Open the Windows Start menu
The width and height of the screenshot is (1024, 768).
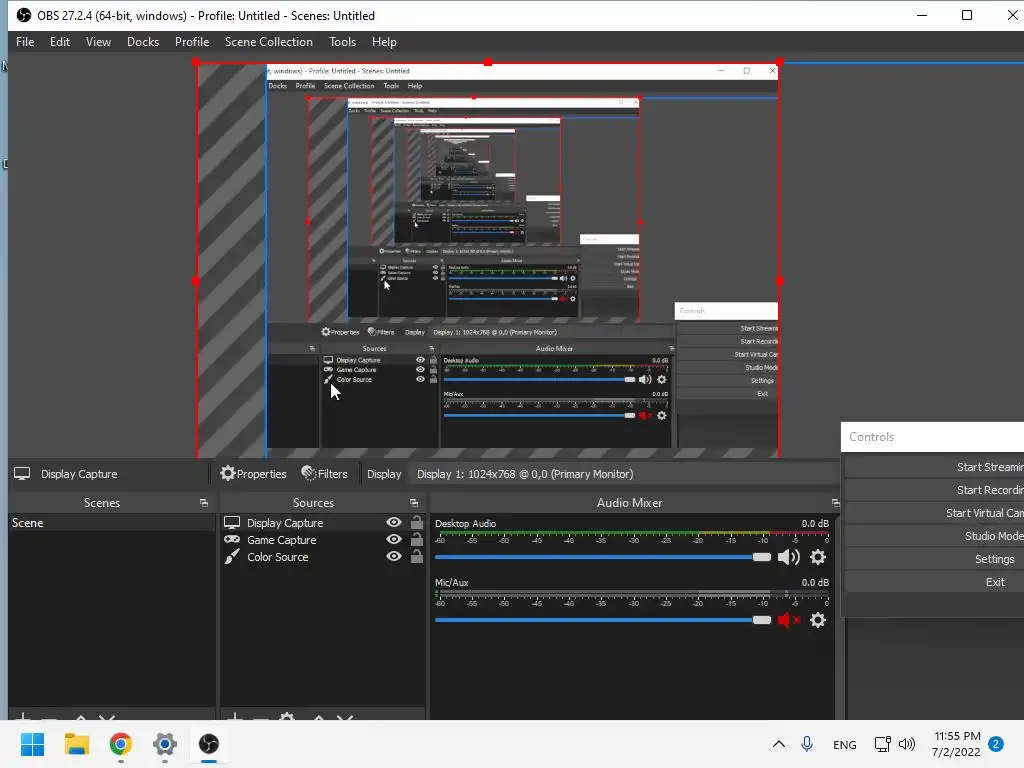(x=32, y=744)
